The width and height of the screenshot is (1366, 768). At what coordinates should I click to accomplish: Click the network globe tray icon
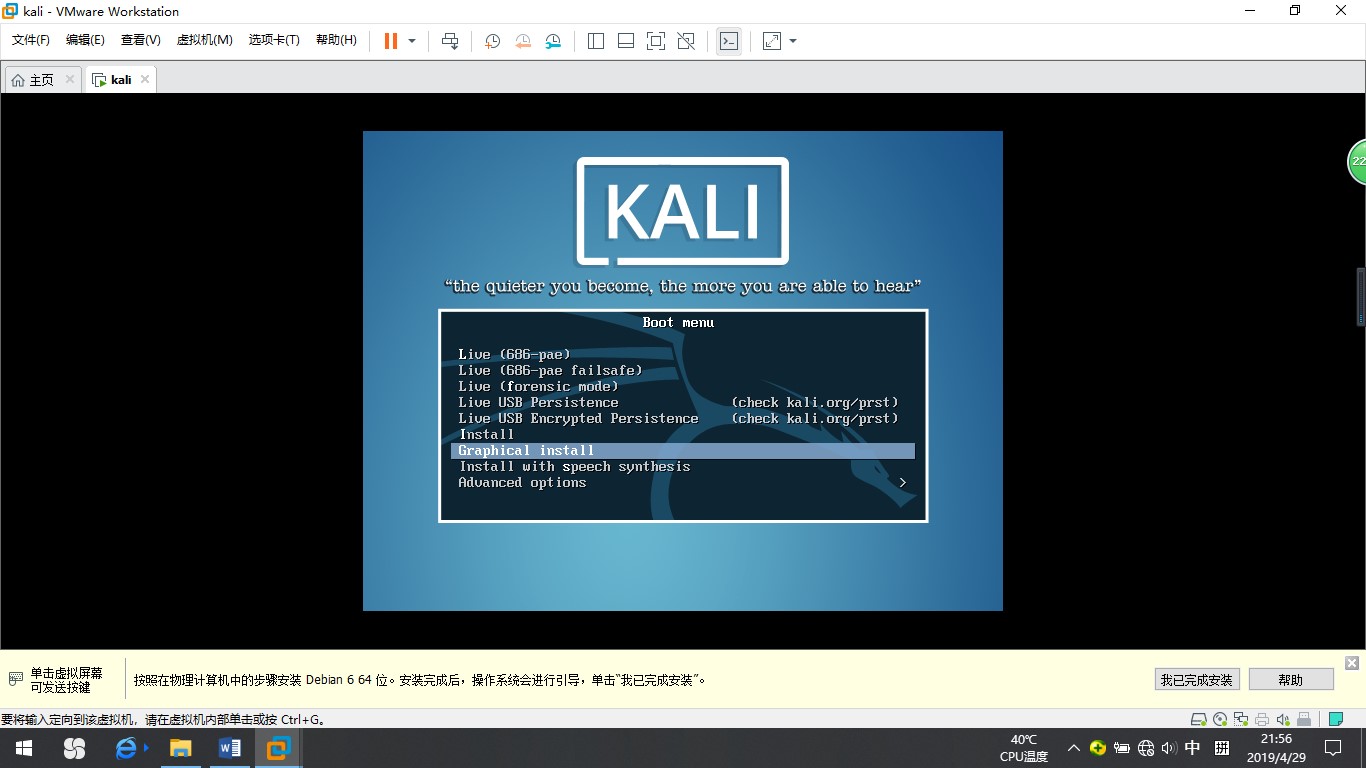(1146, 748)
